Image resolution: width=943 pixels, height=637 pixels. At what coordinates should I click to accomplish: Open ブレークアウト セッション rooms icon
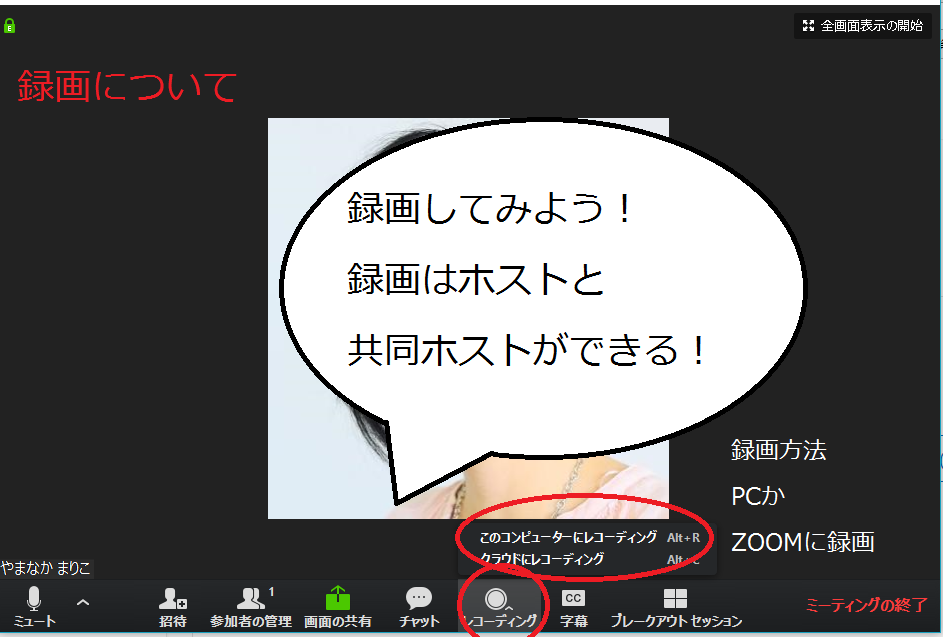tap(675, 607)
